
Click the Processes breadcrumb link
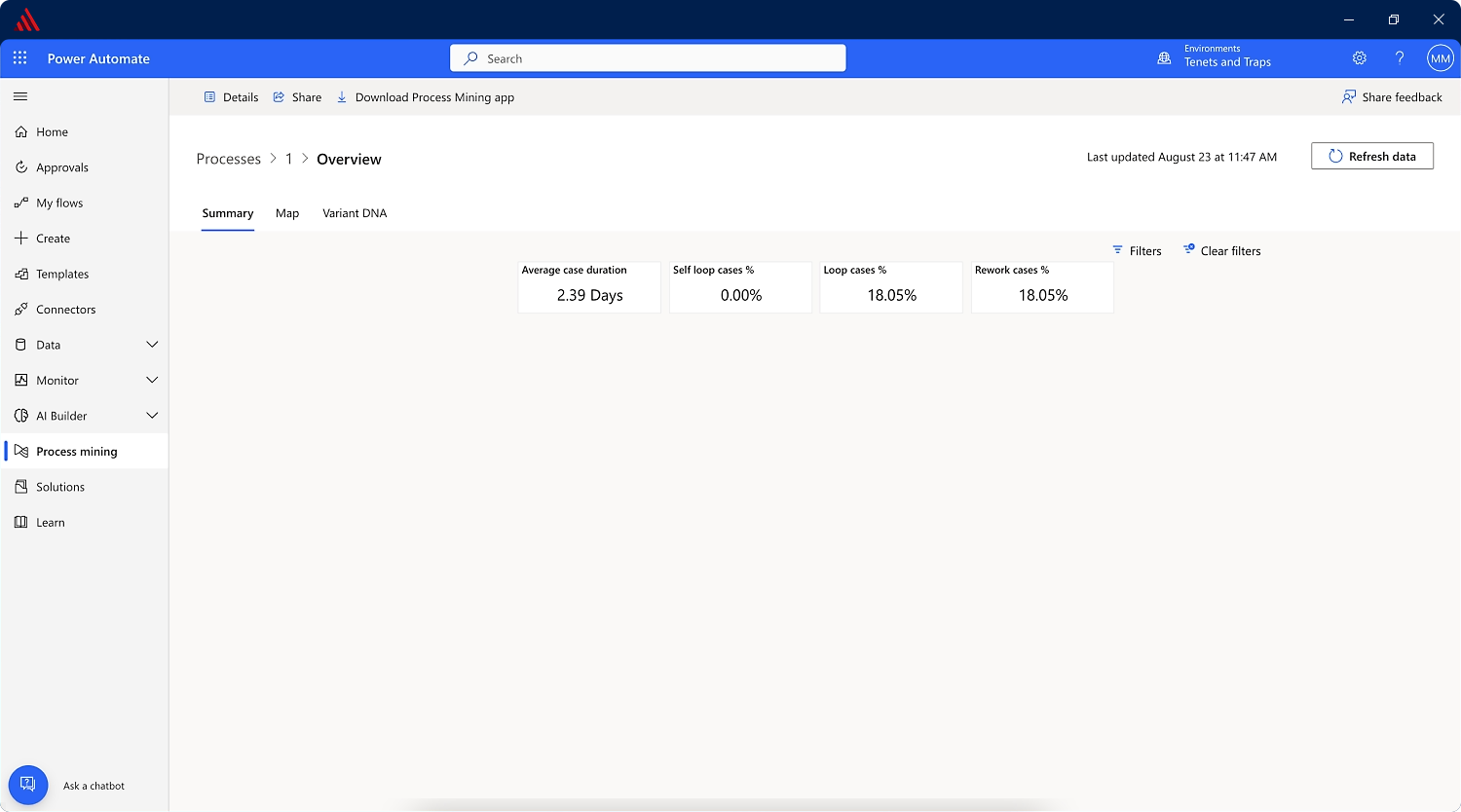229,159
